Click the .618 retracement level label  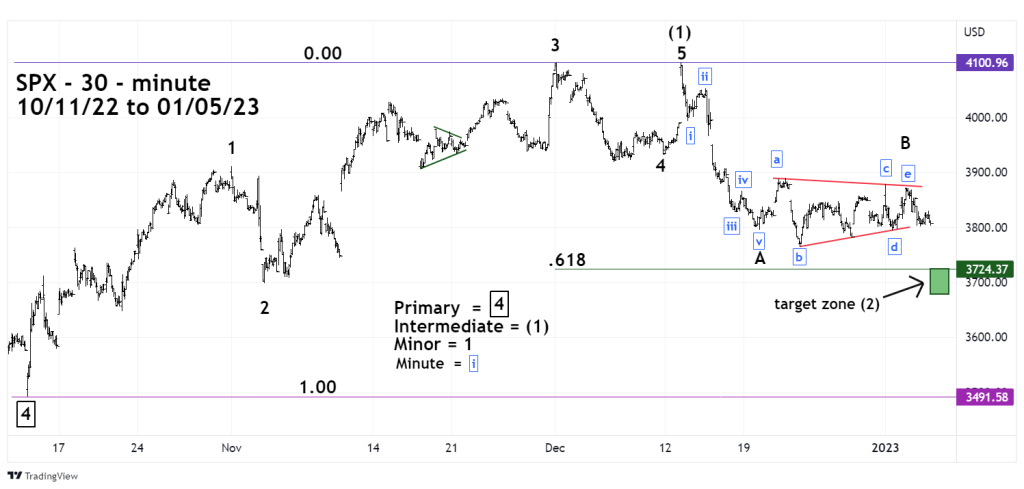567,261
